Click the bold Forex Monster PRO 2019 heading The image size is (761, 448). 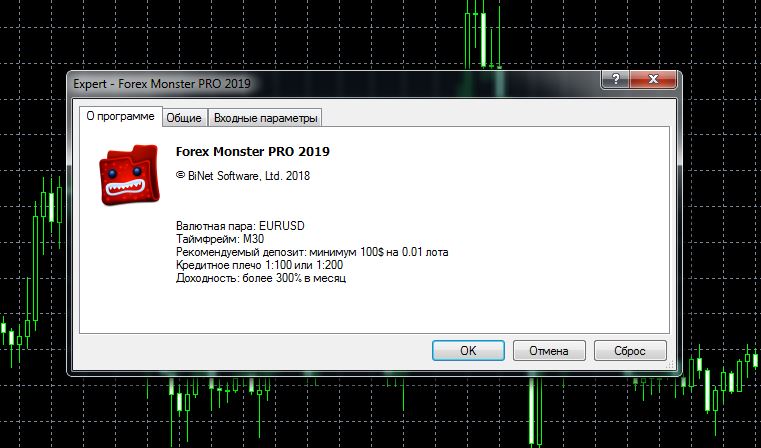252,151
